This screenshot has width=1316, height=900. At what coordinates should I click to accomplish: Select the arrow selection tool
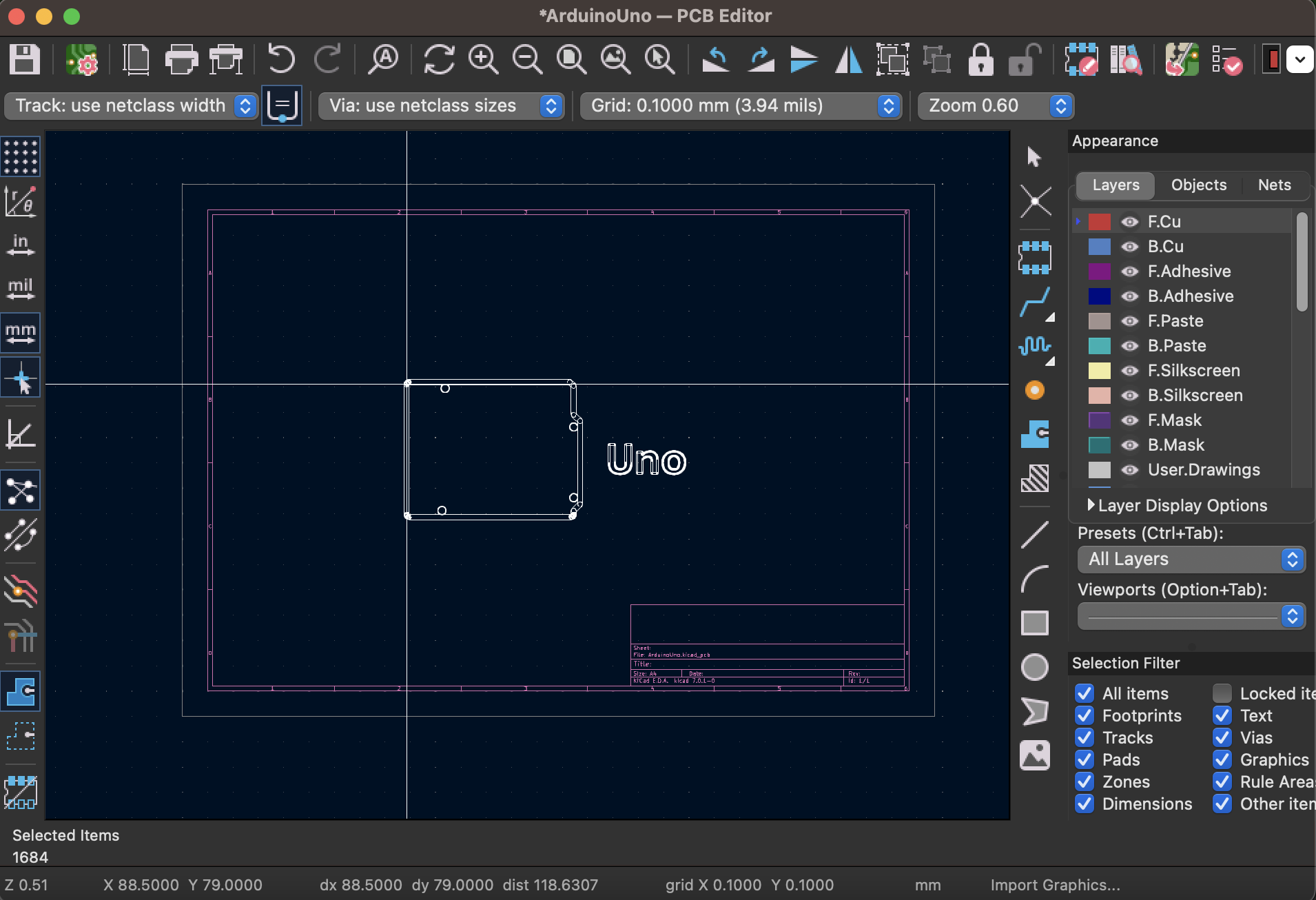point(1035,156)
